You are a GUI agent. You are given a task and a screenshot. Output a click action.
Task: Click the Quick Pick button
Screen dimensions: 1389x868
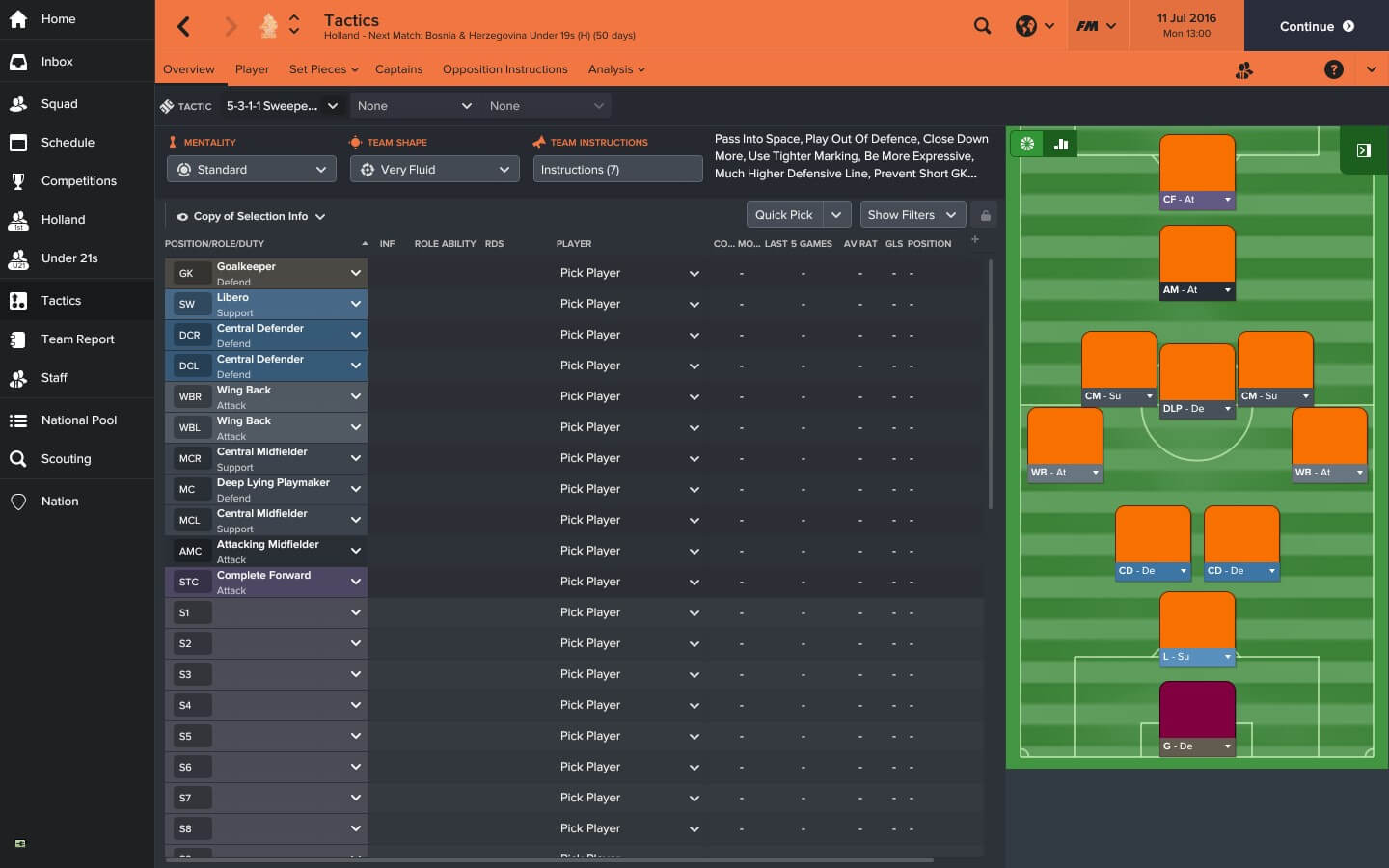click(x=783, y=215)
